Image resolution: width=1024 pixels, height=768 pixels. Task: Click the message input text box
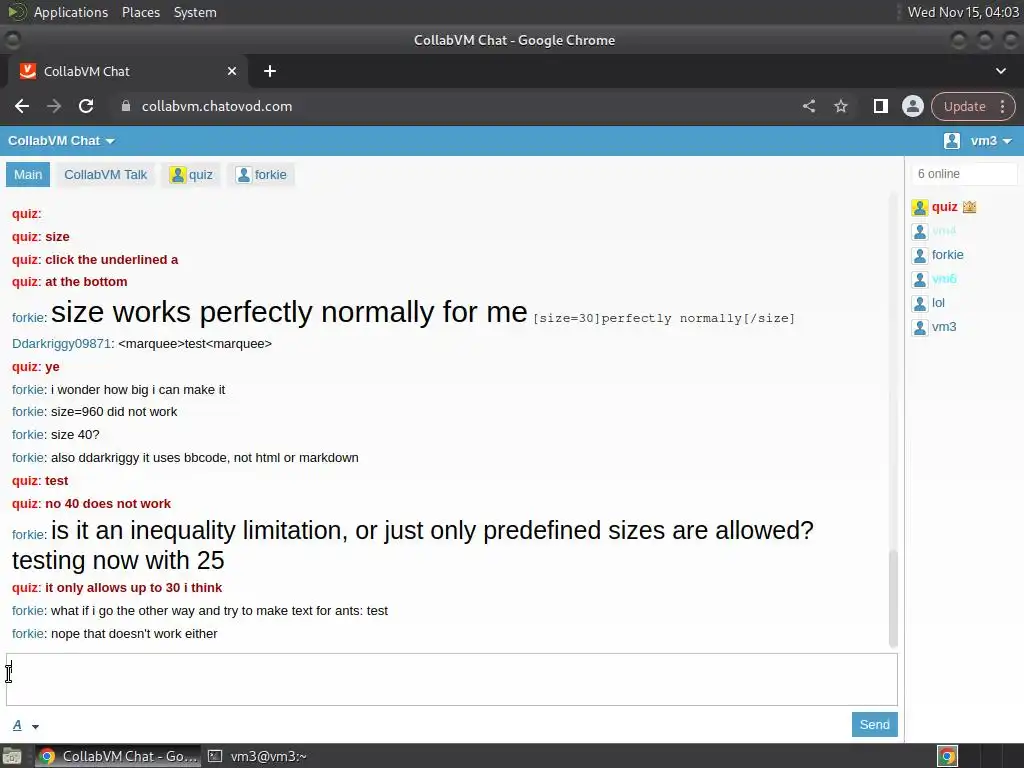[452, 679]
